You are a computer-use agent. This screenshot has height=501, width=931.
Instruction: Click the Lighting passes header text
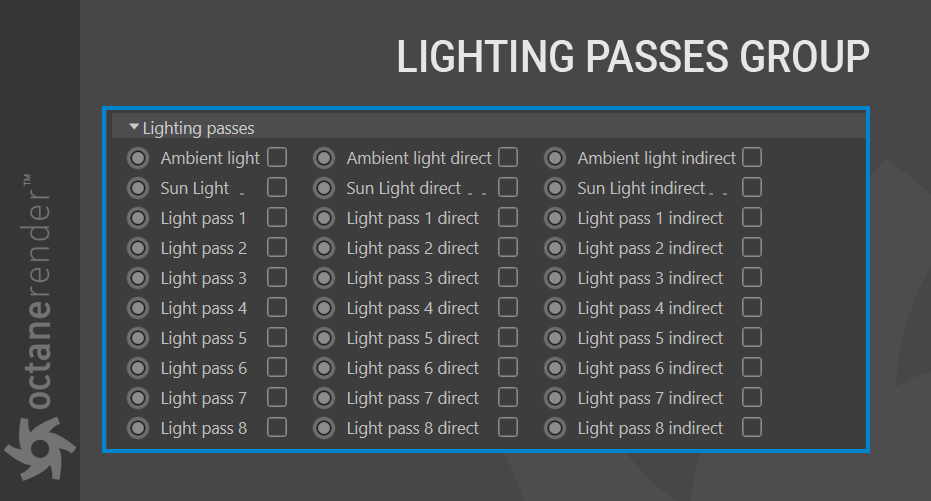[198, 128]
